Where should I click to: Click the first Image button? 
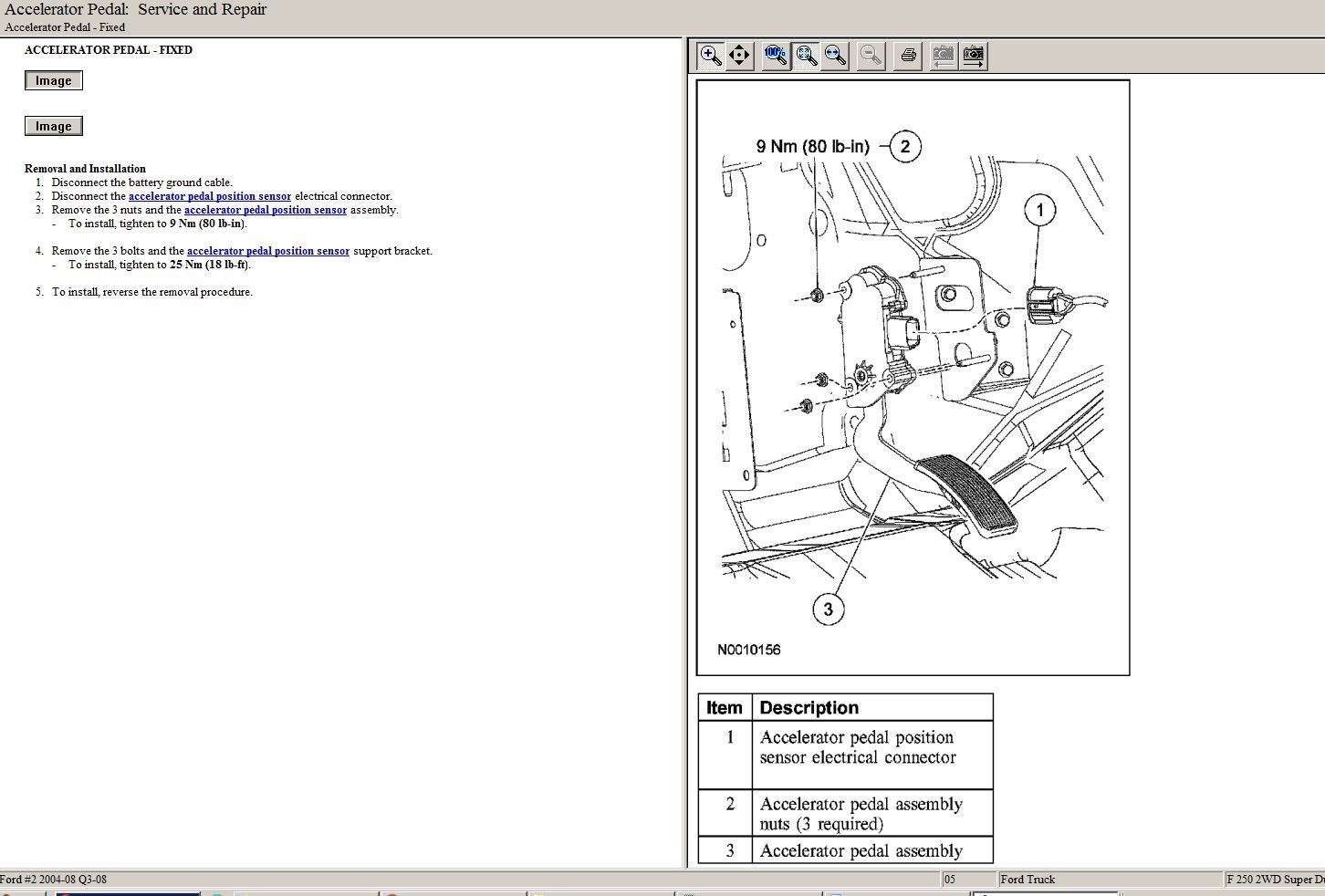pyautogui.click(x=54, y=81)
